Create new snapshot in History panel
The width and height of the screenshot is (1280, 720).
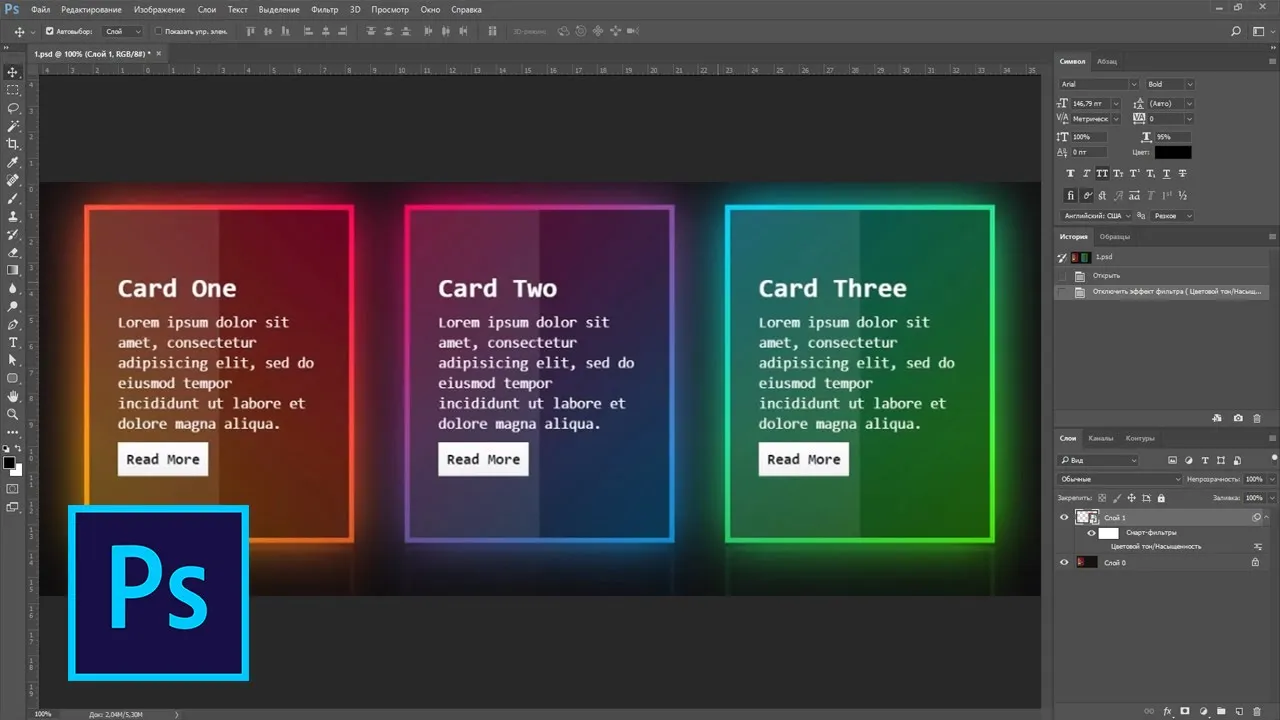1238,418
